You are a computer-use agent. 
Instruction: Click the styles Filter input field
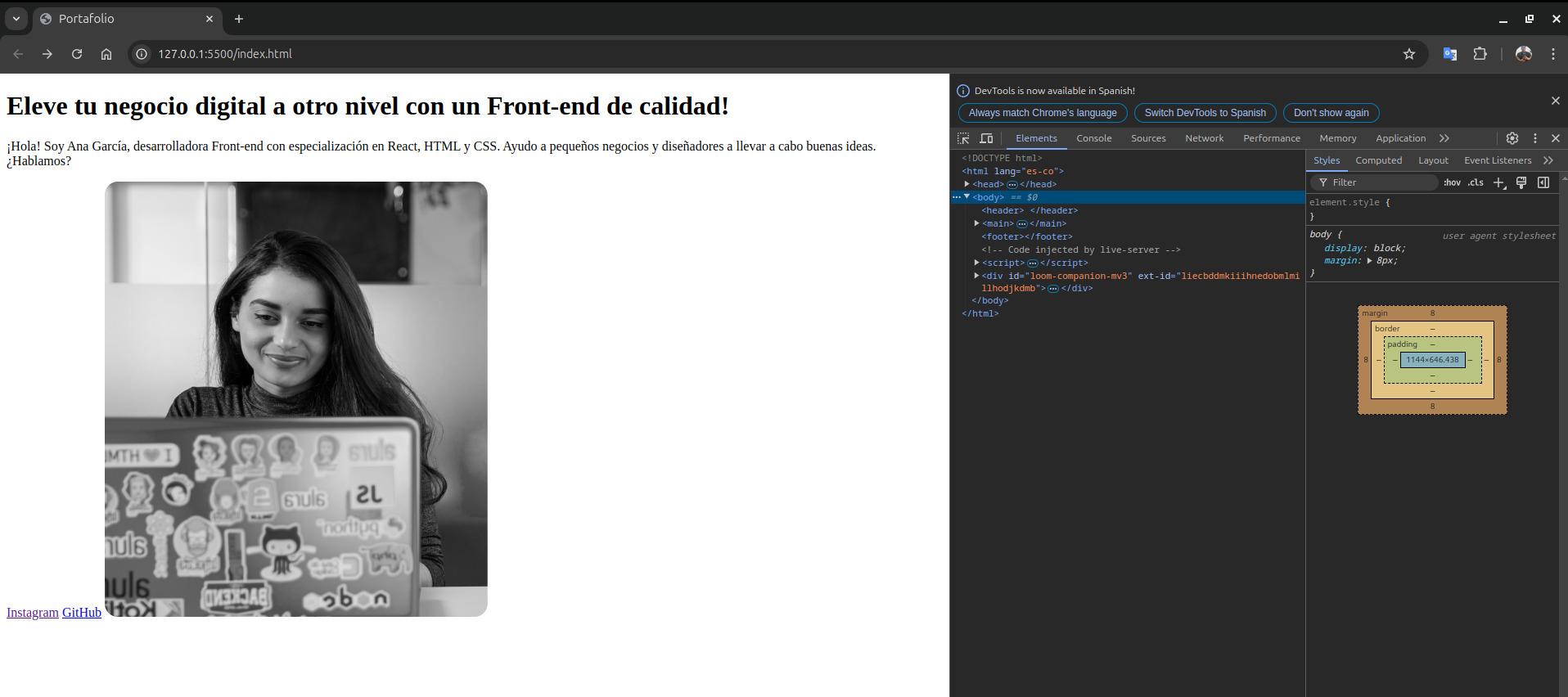point(1374,182)
